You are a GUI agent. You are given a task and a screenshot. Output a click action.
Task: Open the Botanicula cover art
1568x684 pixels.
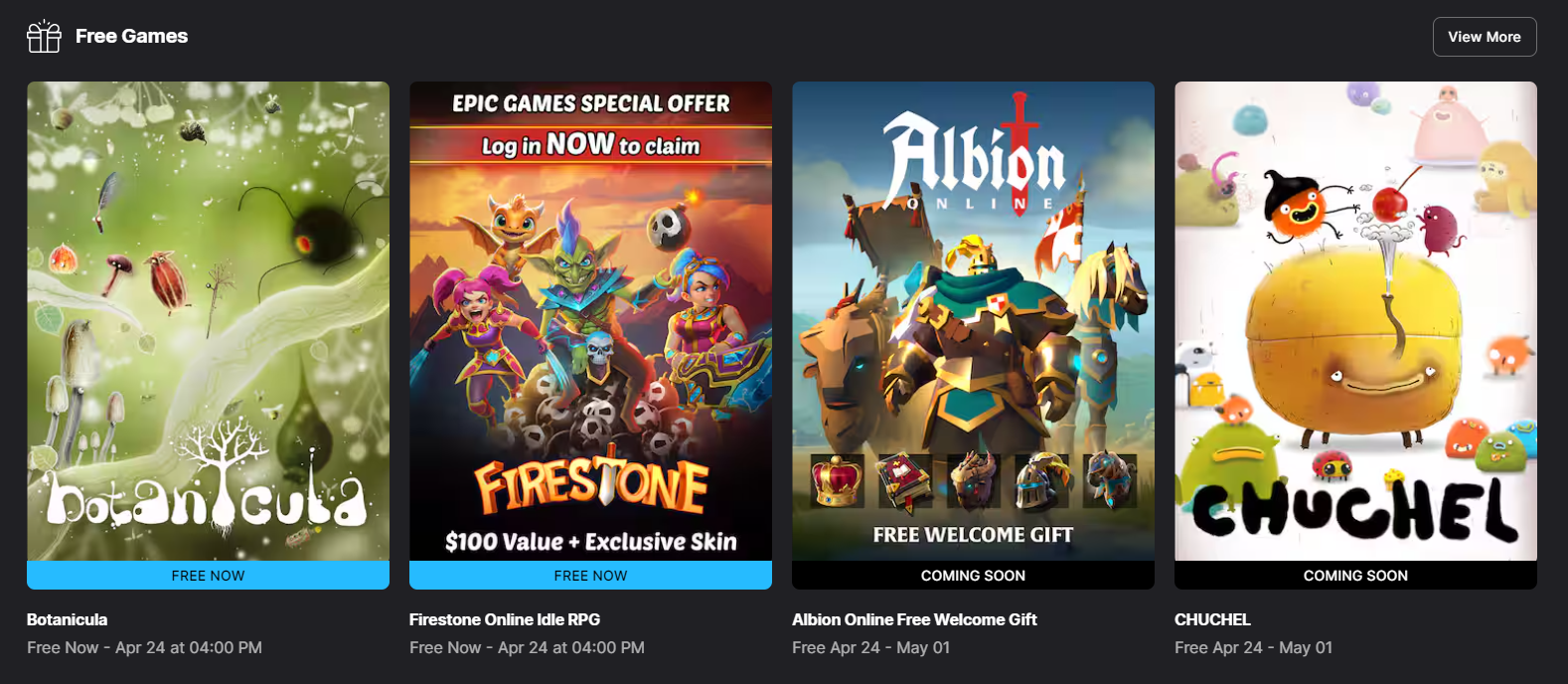[208, 321]
